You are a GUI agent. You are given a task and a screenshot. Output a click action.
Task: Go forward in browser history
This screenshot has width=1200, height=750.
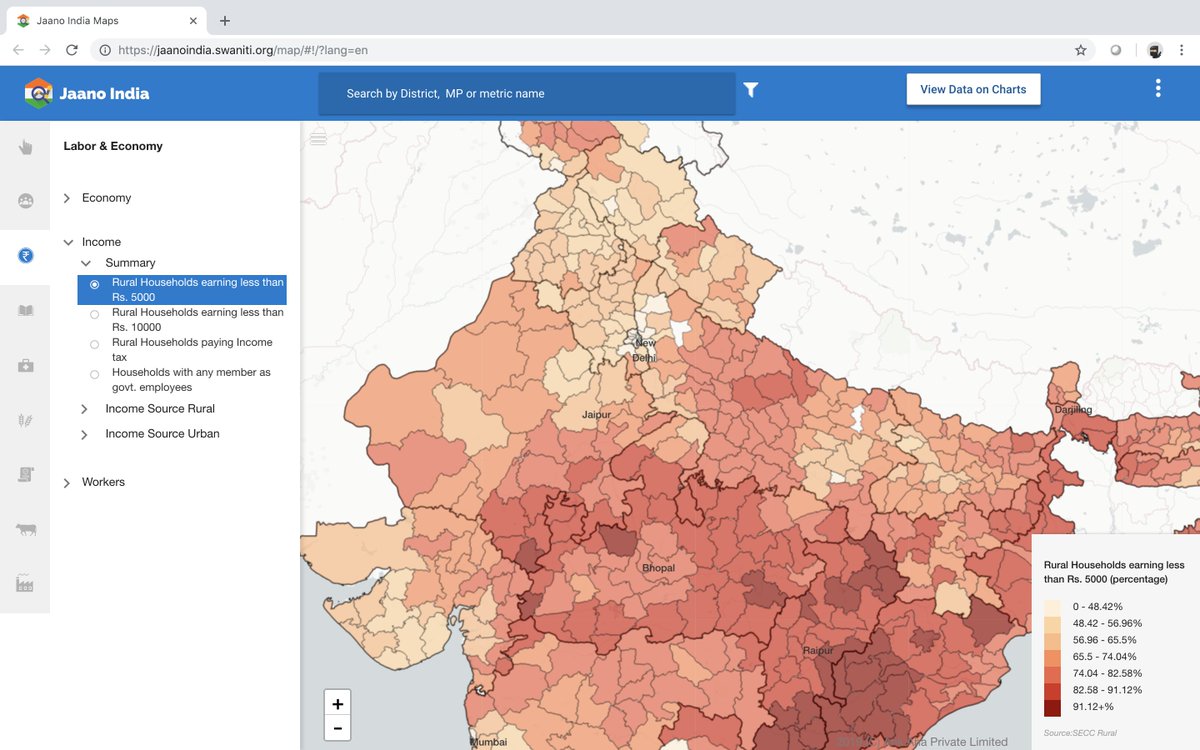point(45,49)
